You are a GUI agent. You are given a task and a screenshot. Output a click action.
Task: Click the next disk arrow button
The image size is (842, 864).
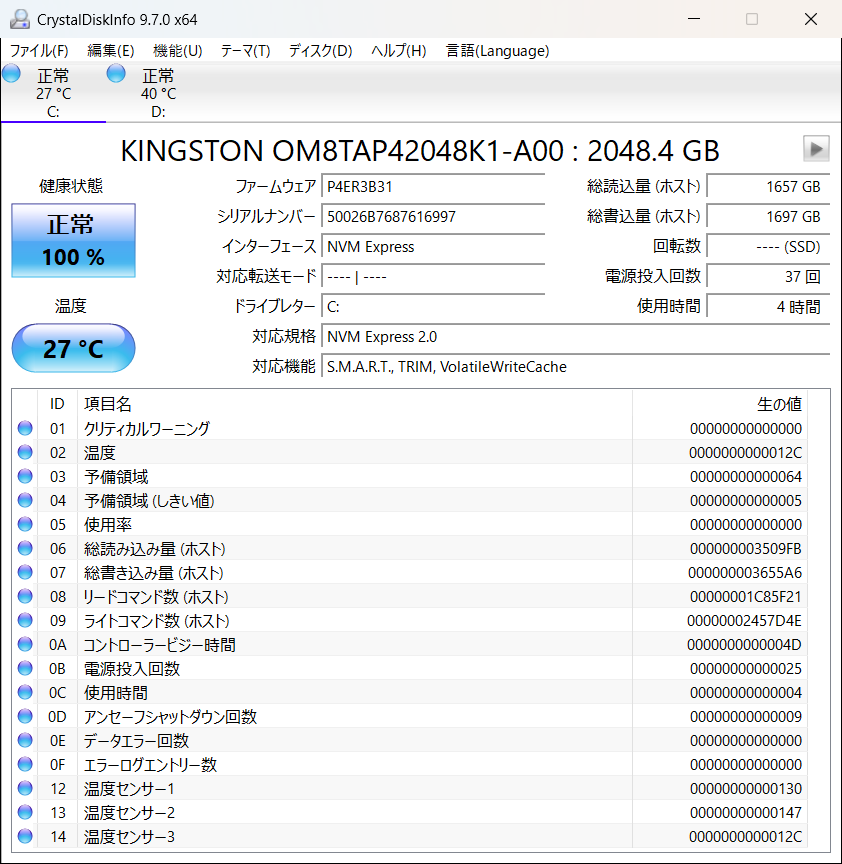(x=816, y=149)
